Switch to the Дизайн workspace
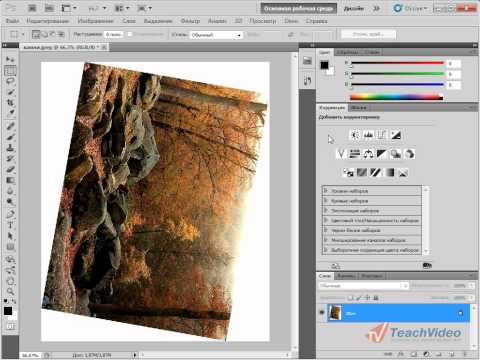The image size is (480, 360). [353, 9]
